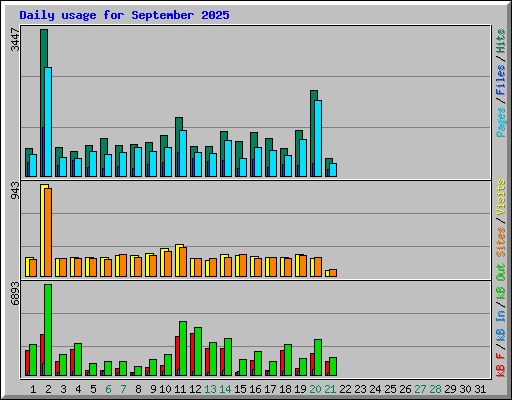Select day 1 label on the x-axis
Image resolution: width=512 pixels, height=400 pixels.
33,389
